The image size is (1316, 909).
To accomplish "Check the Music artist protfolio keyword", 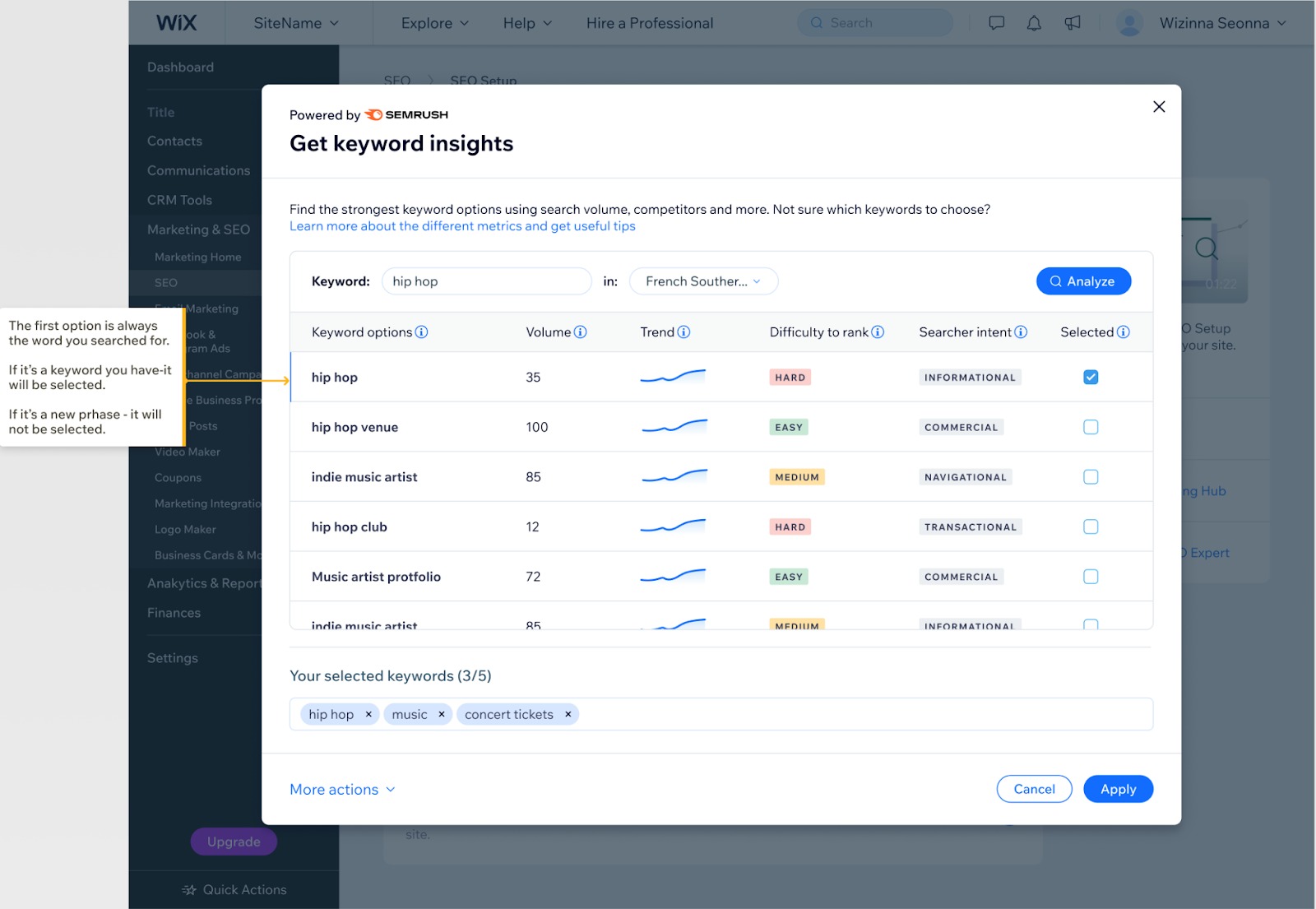I will pos(1090,577).
